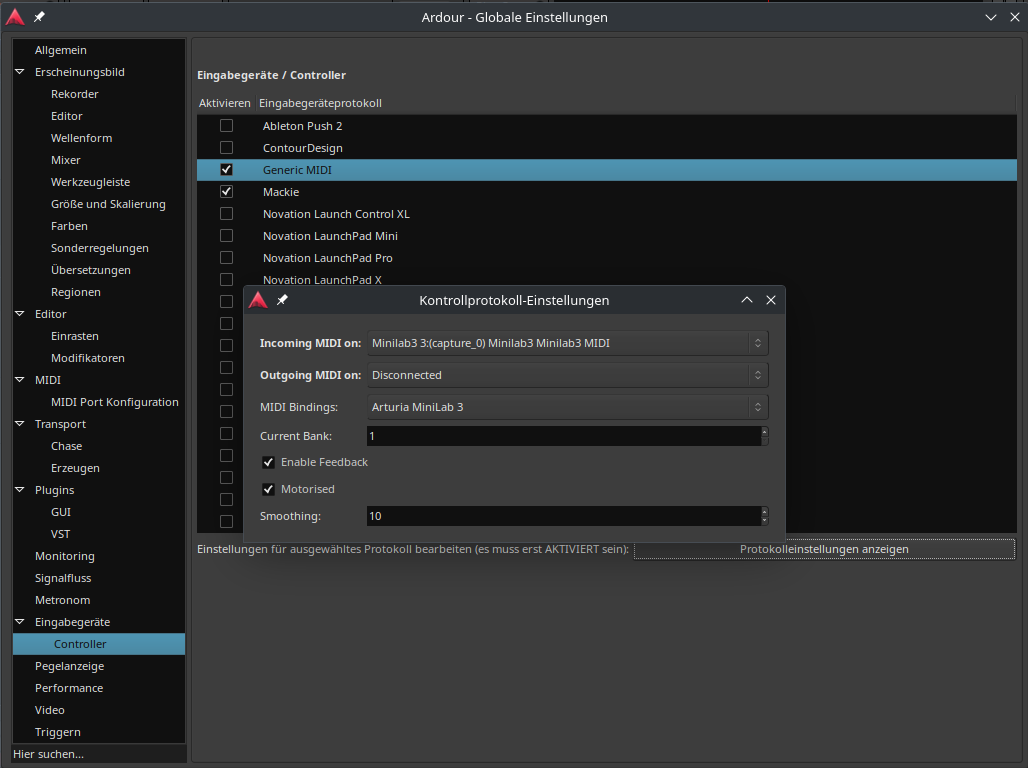Open the Incoming MIDI on dropdown
This screenshot has height=768, width=1028.
(568, 343)
